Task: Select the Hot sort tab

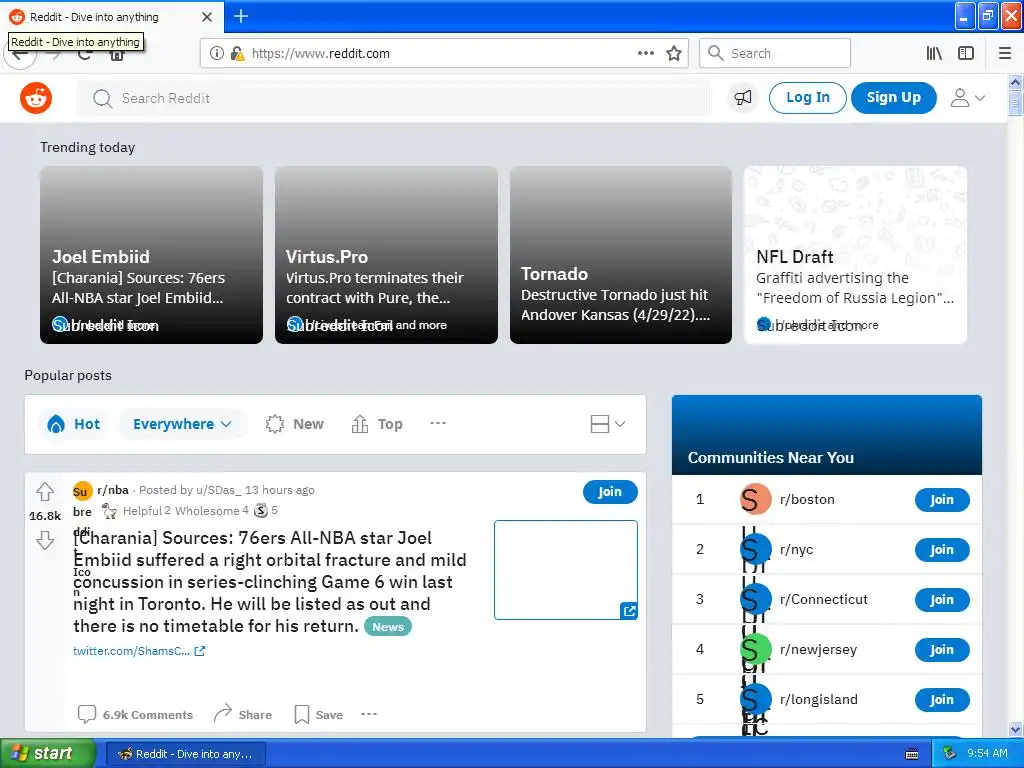Action: (74, 424)
